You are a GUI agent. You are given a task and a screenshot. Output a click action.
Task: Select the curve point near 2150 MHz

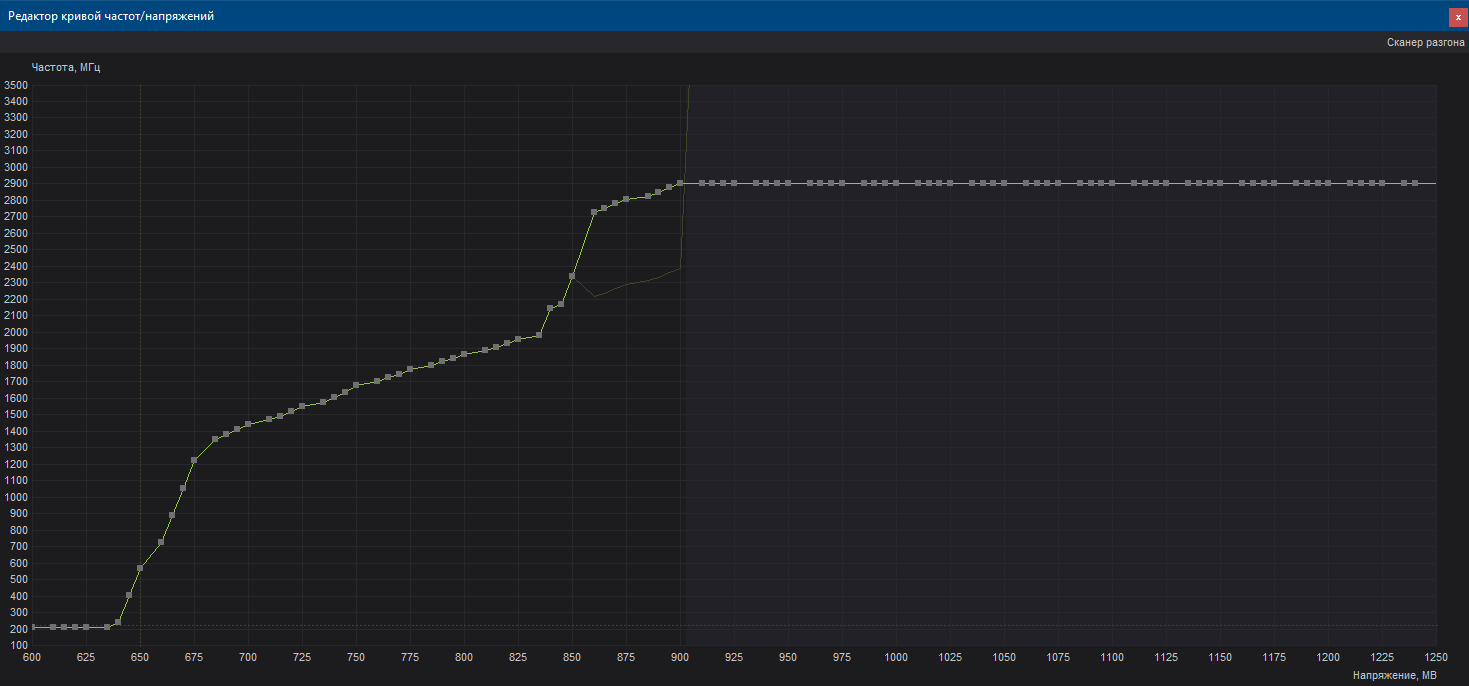click(550, 308)
